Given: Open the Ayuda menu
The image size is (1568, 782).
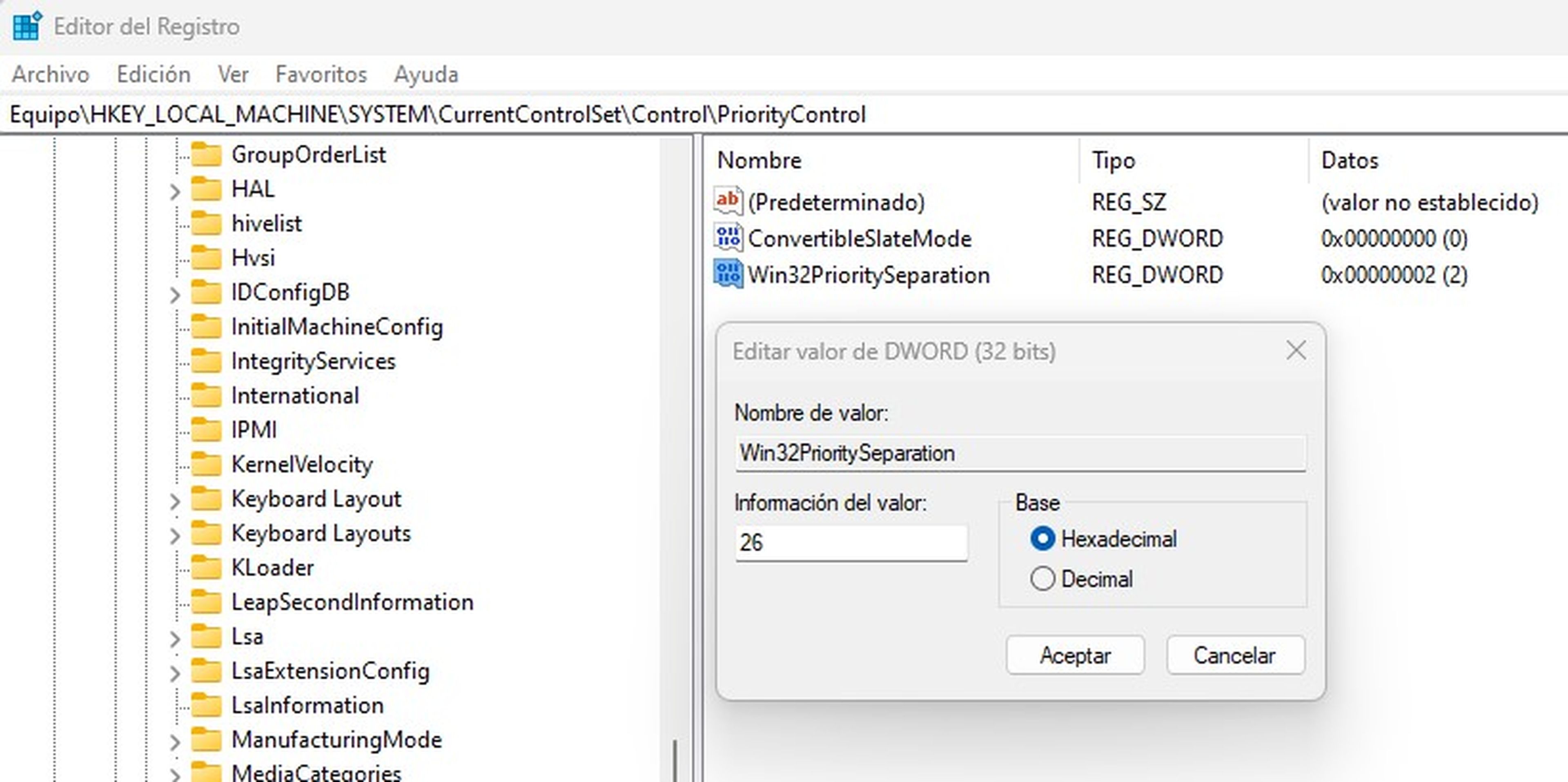Looking at the screenshot, I should point(426,74).
